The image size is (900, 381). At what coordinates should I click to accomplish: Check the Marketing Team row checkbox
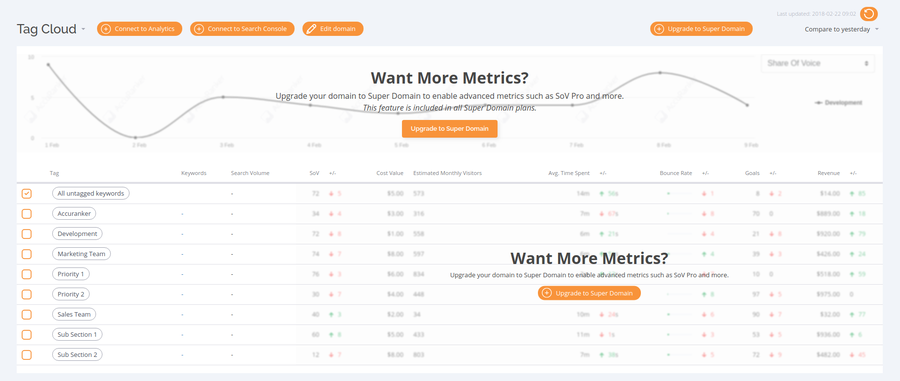(26, 254)
